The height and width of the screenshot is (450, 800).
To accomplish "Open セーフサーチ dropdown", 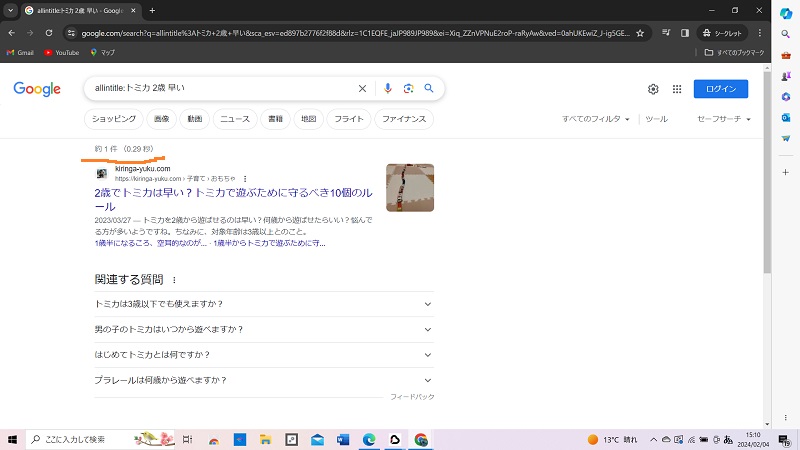I will 723,119.
